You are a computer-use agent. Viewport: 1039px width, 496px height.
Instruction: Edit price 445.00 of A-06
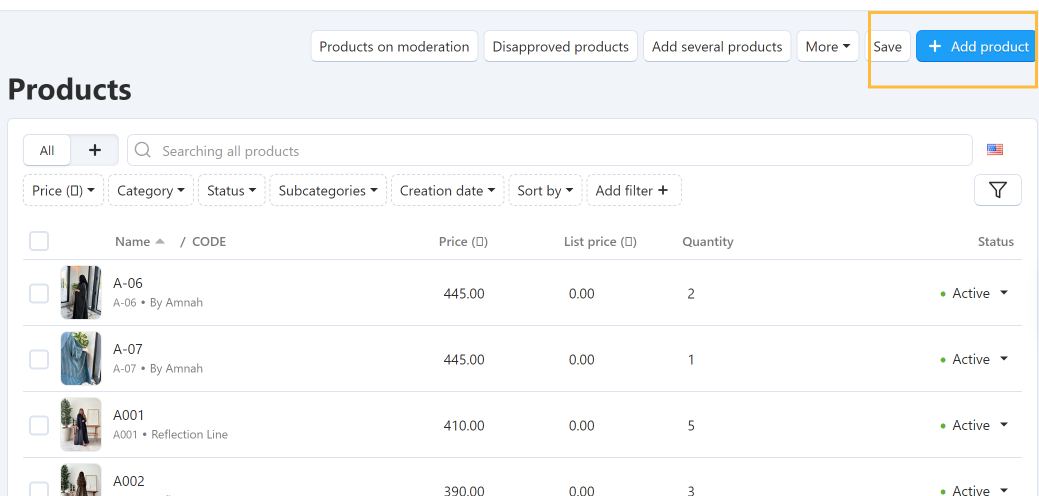464,293
